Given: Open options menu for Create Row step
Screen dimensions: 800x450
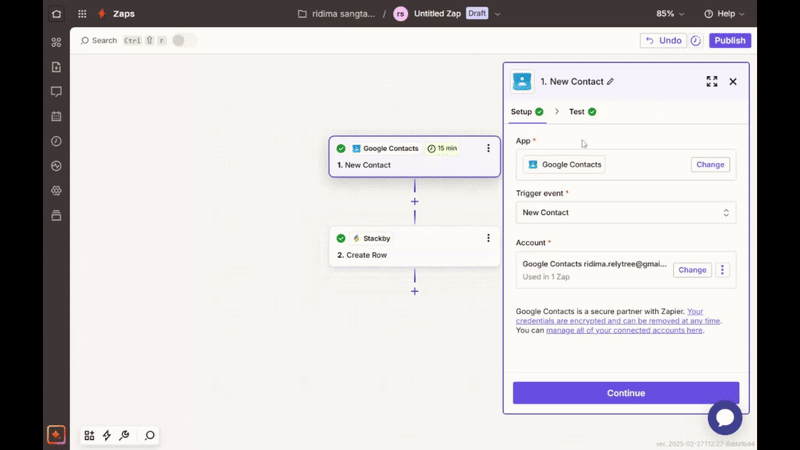Looking at the screenshot, I should tap(488, 238).
